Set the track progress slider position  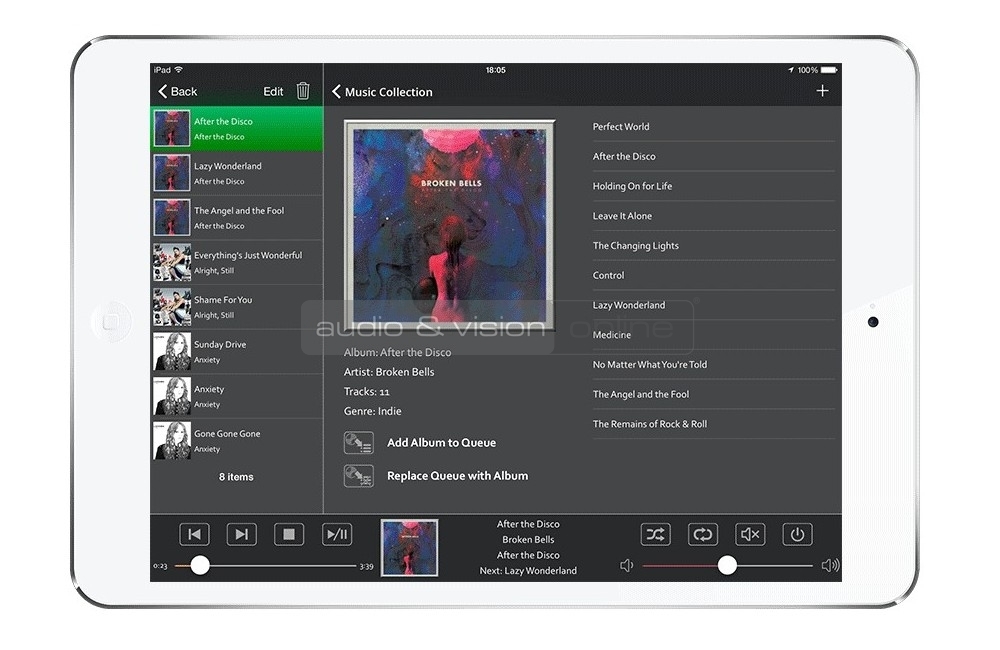point(200,565)
